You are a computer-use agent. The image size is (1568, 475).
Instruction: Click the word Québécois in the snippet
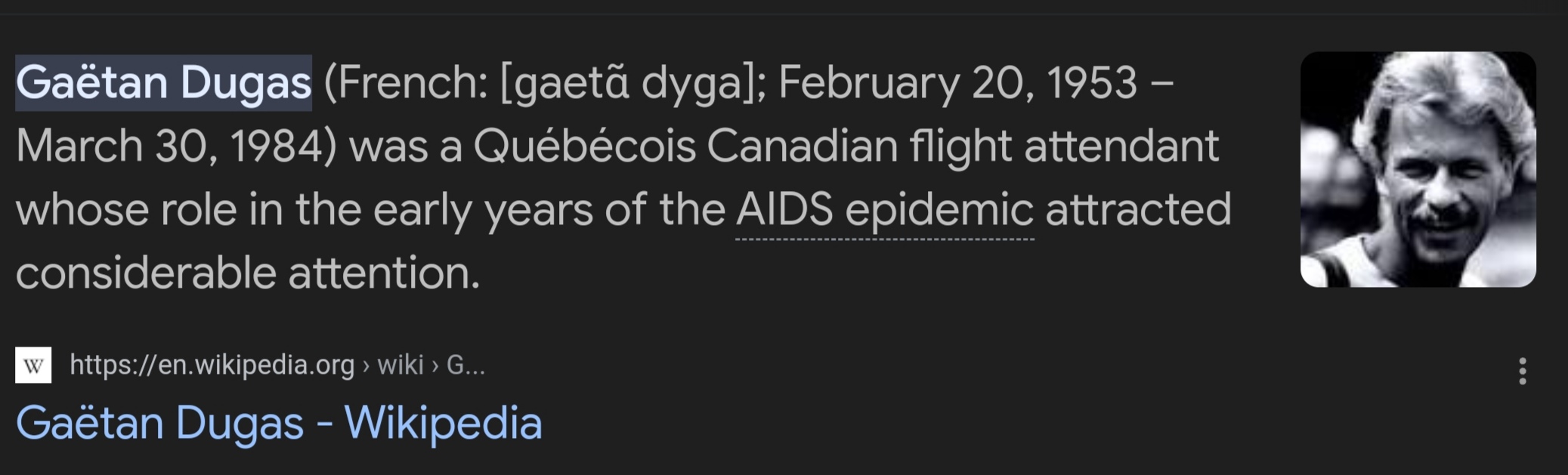point(584,146)
